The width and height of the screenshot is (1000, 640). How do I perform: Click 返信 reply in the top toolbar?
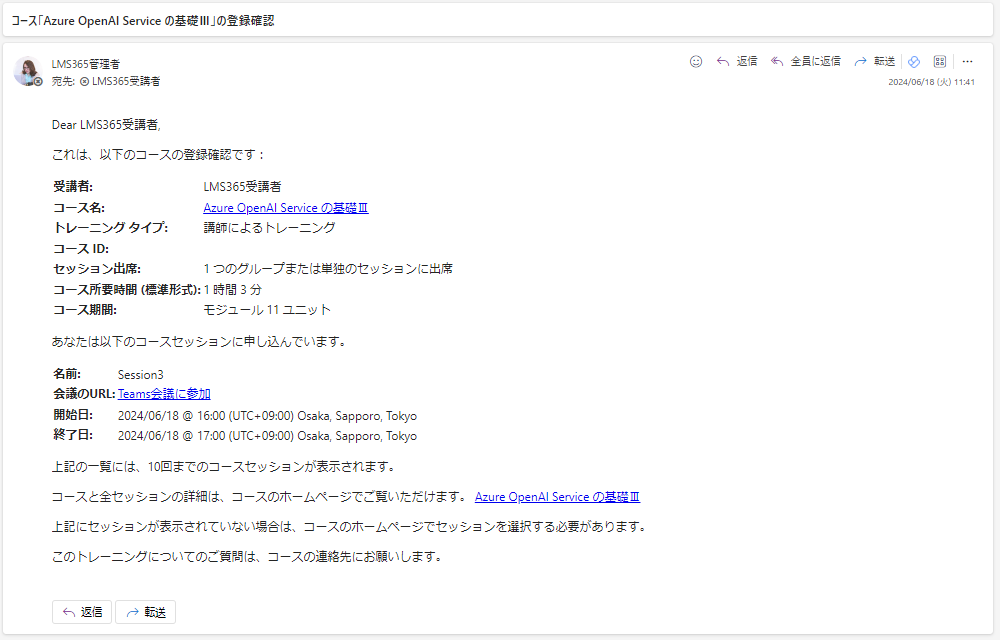737,61
